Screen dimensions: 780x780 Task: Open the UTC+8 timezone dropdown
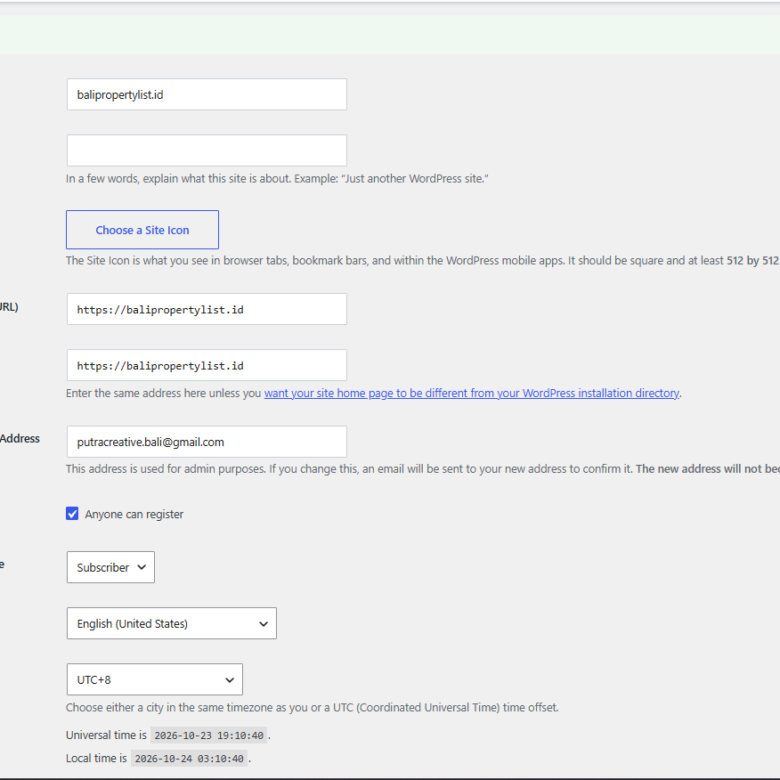[155, 680]
